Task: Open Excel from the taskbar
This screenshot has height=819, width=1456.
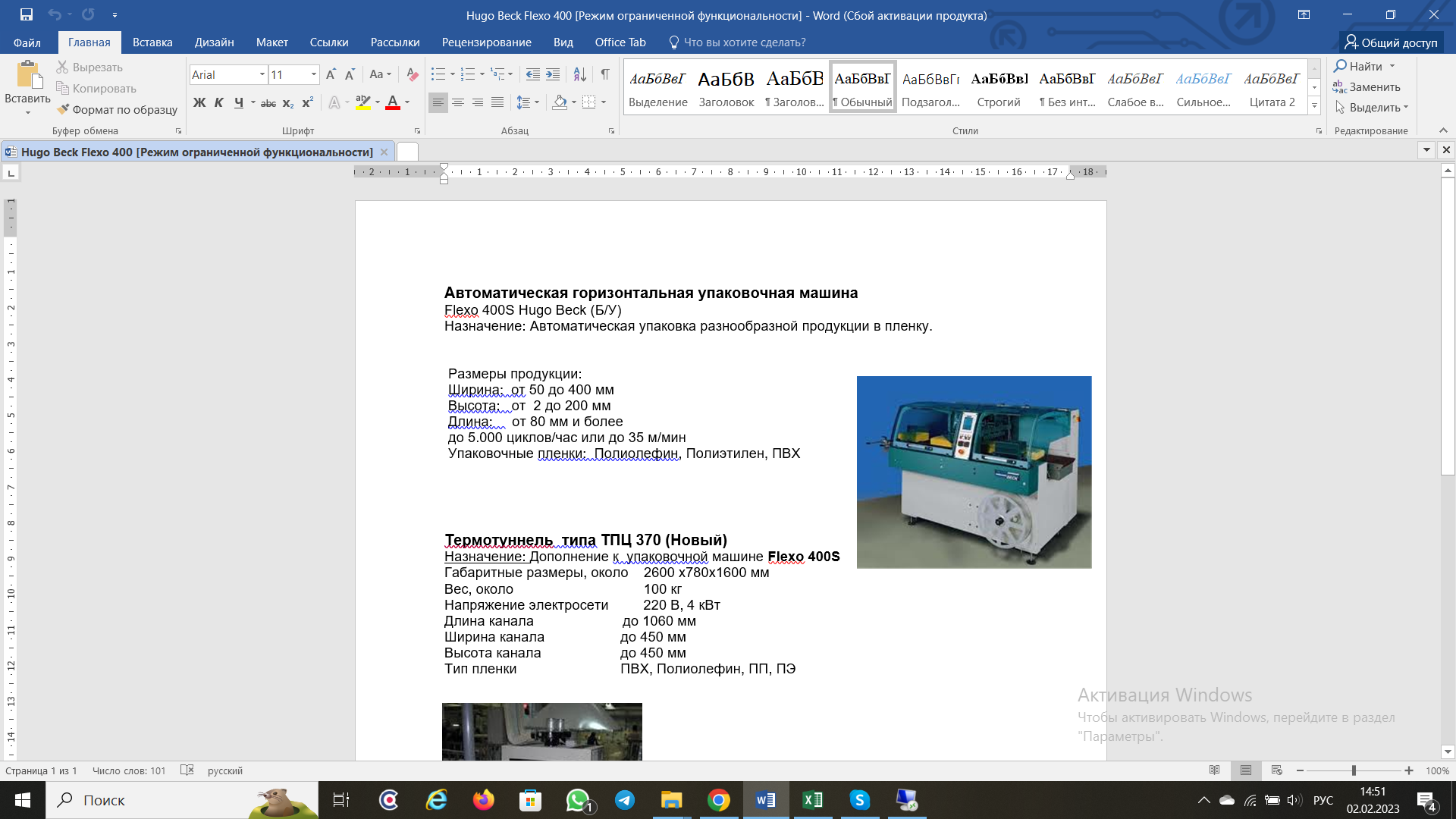Action: click(813, 800)
